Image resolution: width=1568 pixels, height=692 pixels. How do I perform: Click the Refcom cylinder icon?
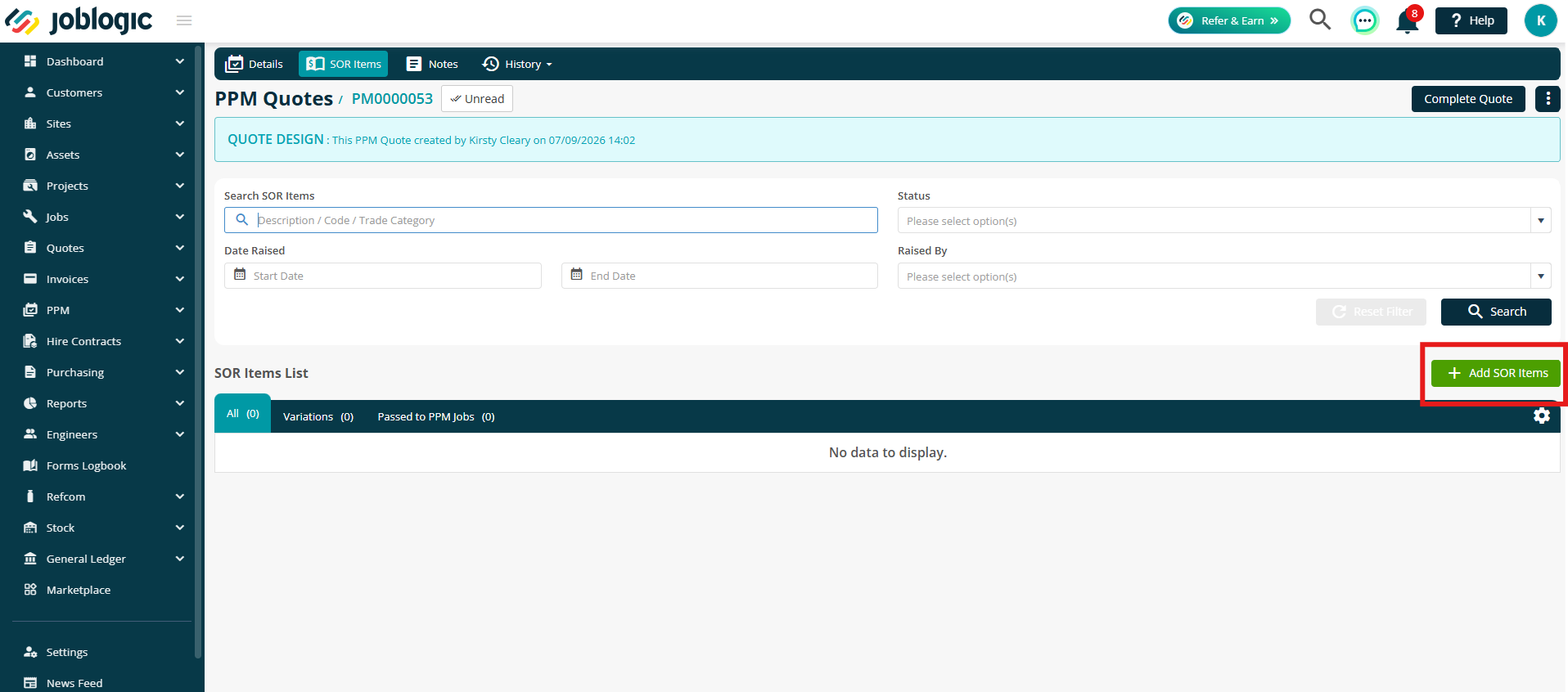pos(30,497)
